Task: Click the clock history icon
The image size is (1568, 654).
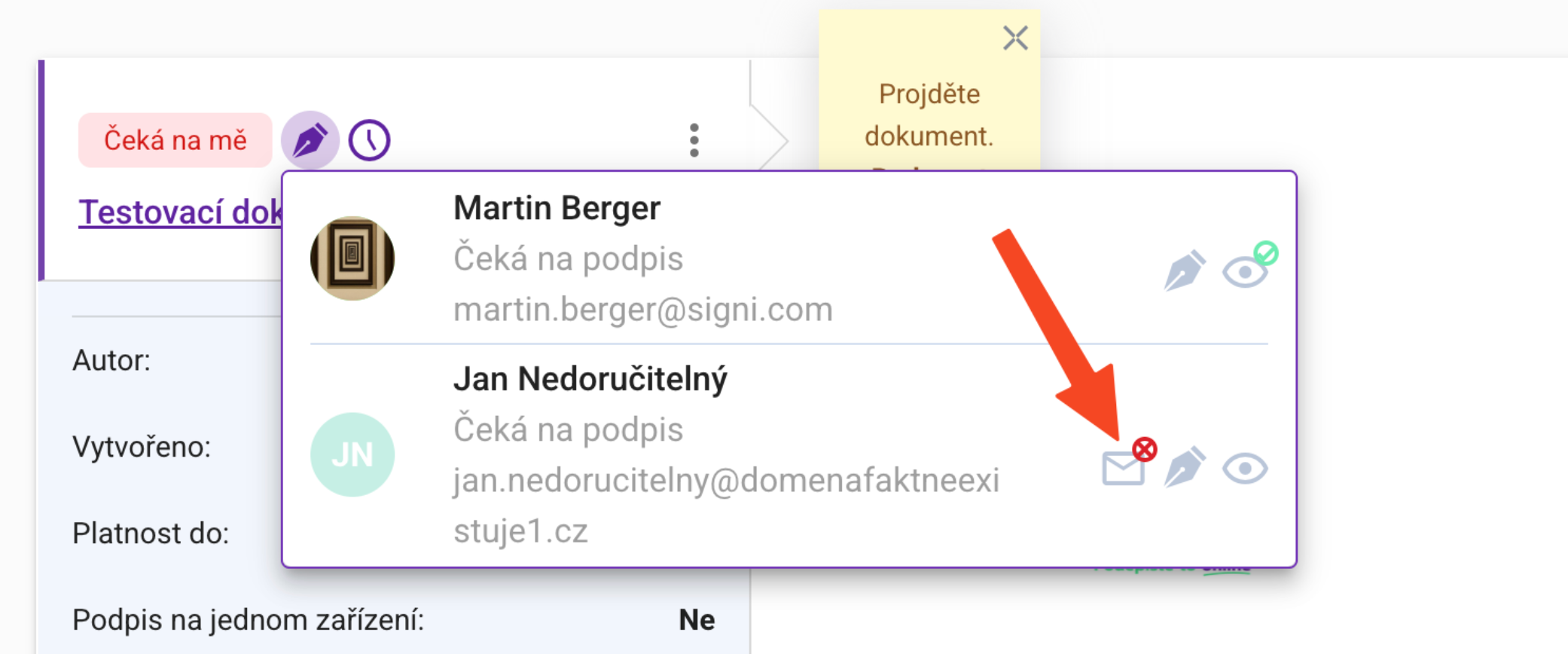Action: click(x=369, y=140)
